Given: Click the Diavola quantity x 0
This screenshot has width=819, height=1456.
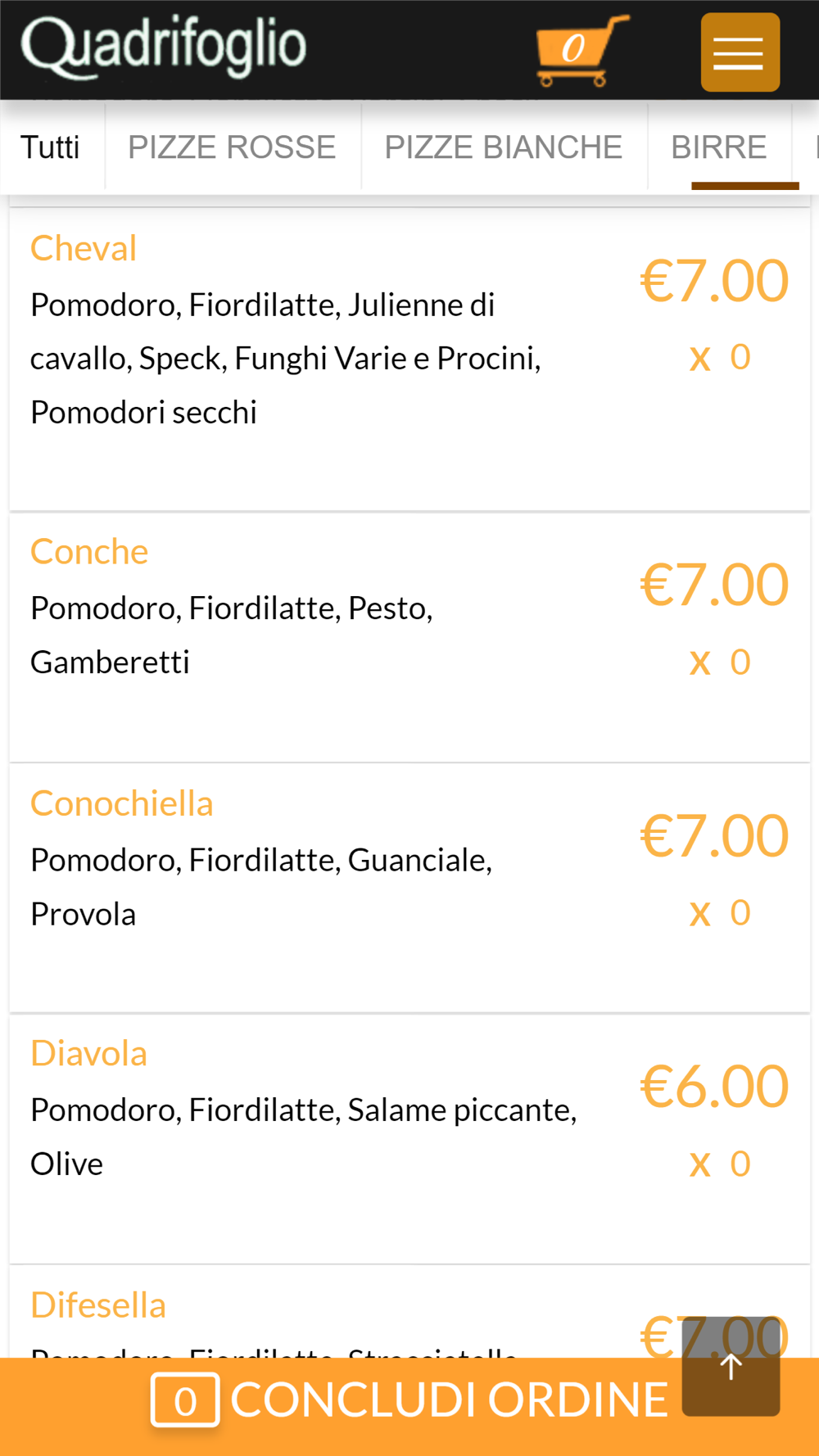Looking at the screenshot, I should coord(720,1164).
